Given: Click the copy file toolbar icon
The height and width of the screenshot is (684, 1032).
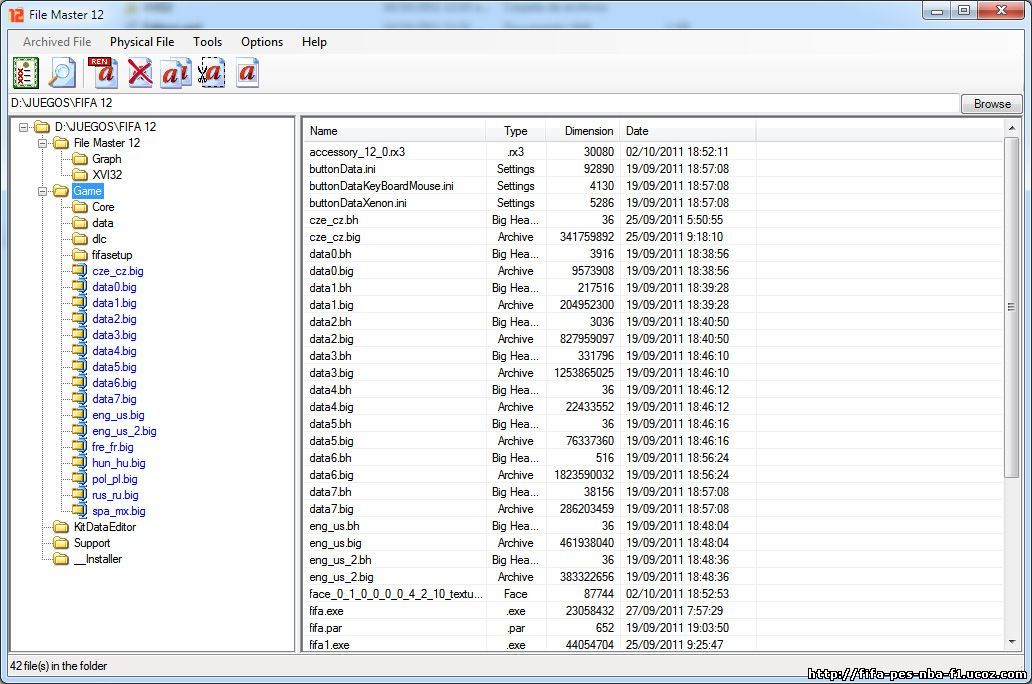Looking at the screenshot, I should 176,72.
